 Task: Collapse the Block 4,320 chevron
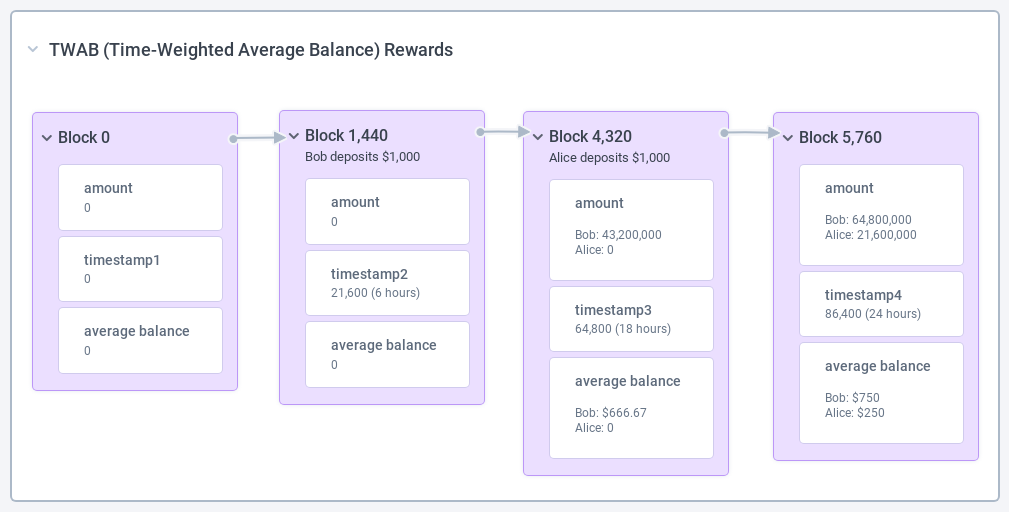[538, 136]
